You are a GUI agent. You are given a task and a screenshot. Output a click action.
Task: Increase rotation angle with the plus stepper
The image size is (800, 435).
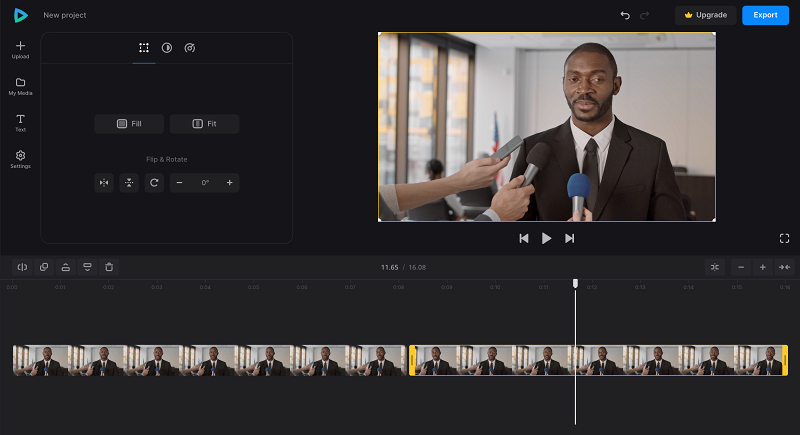(x=230, y=183)
